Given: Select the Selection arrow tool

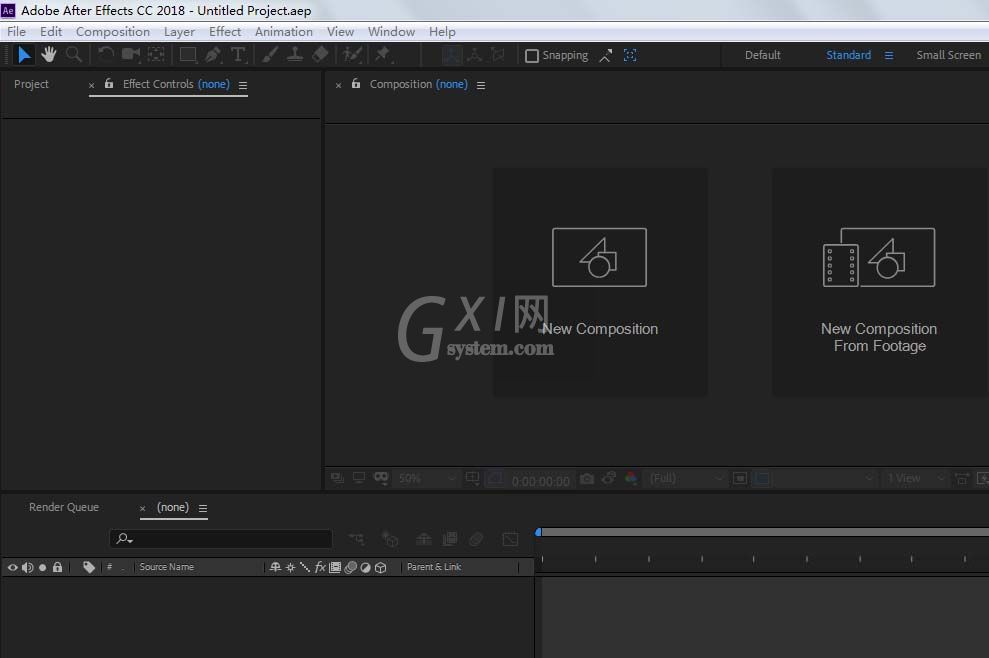Looking at the screenshot, I should [x=23, y=55].
